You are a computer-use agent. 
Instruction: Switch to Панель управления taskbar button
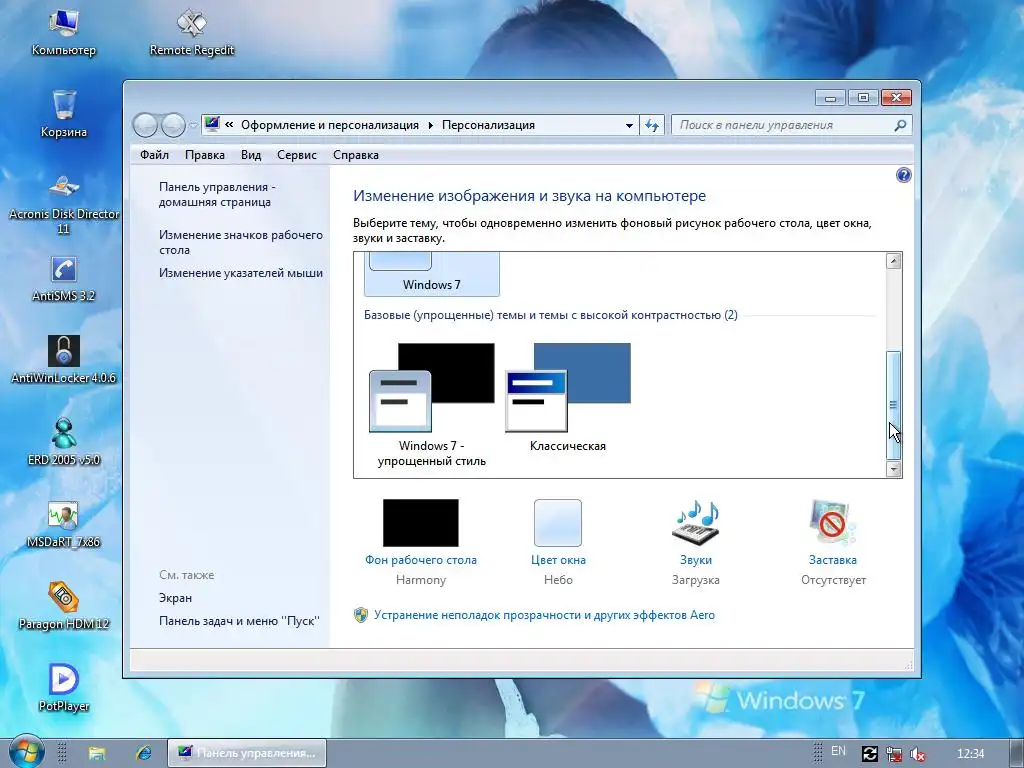(246, 753)
